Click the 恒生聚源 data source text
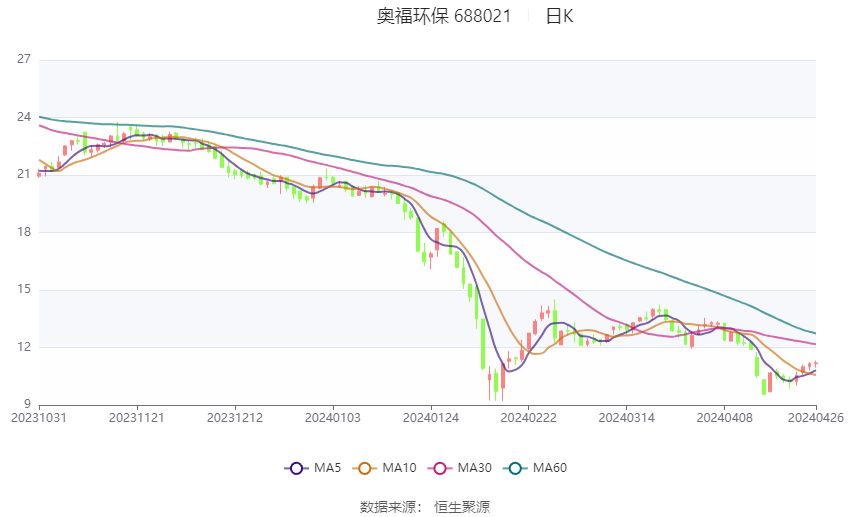Image resolution: width=850 pixels, height=517 pixels. click(x=462, y=507)
